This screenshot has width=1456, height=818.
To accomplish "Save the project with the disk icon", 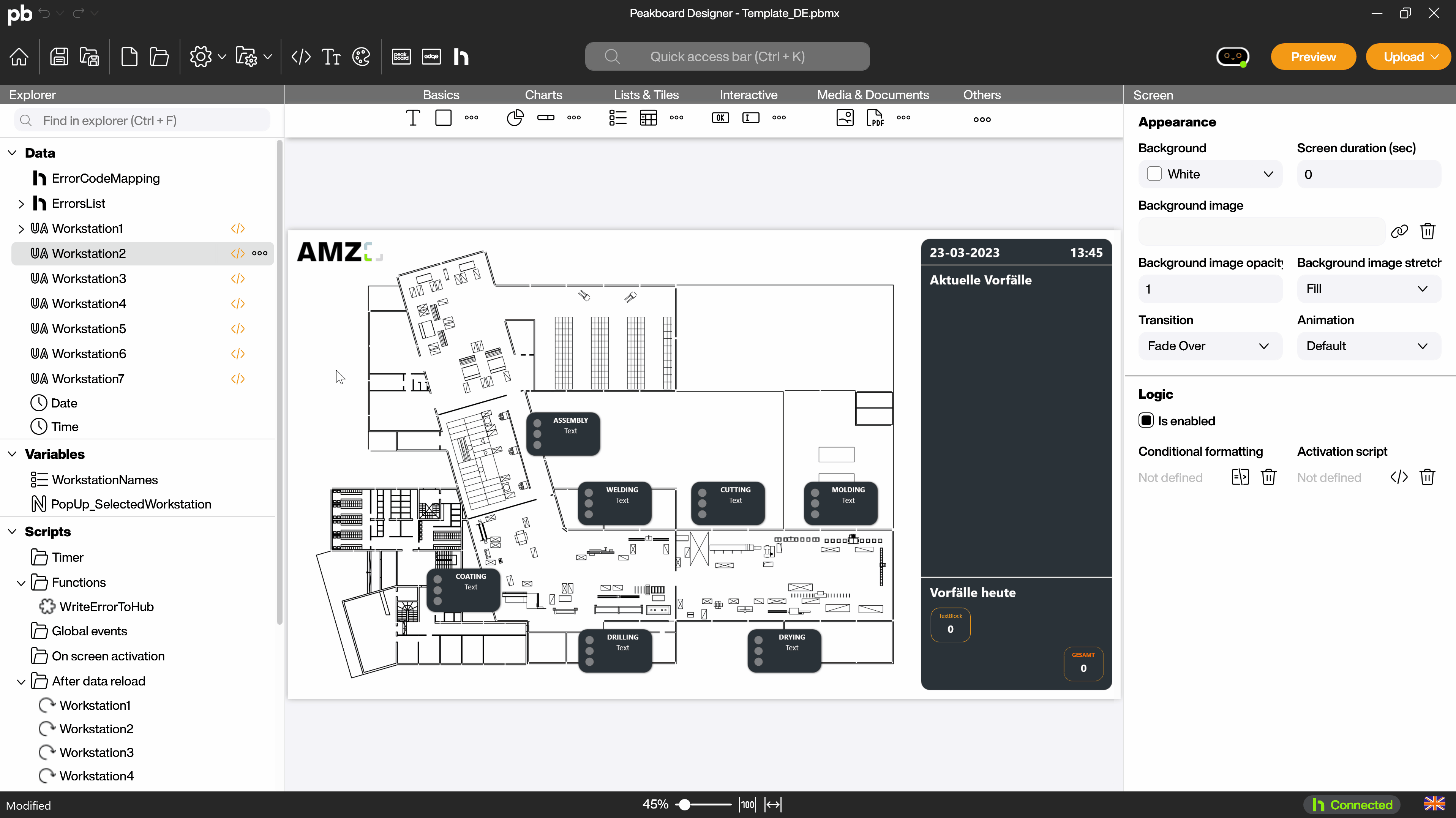I will click(59, 57).
